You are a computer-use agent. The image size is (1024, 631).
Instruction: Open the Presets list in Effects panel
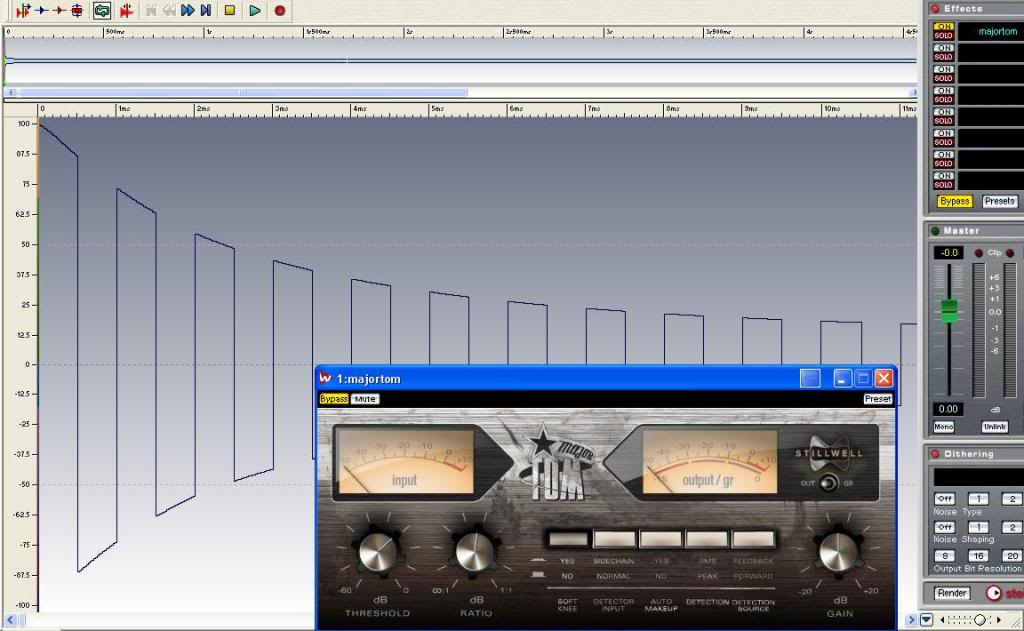click(999, 201)
